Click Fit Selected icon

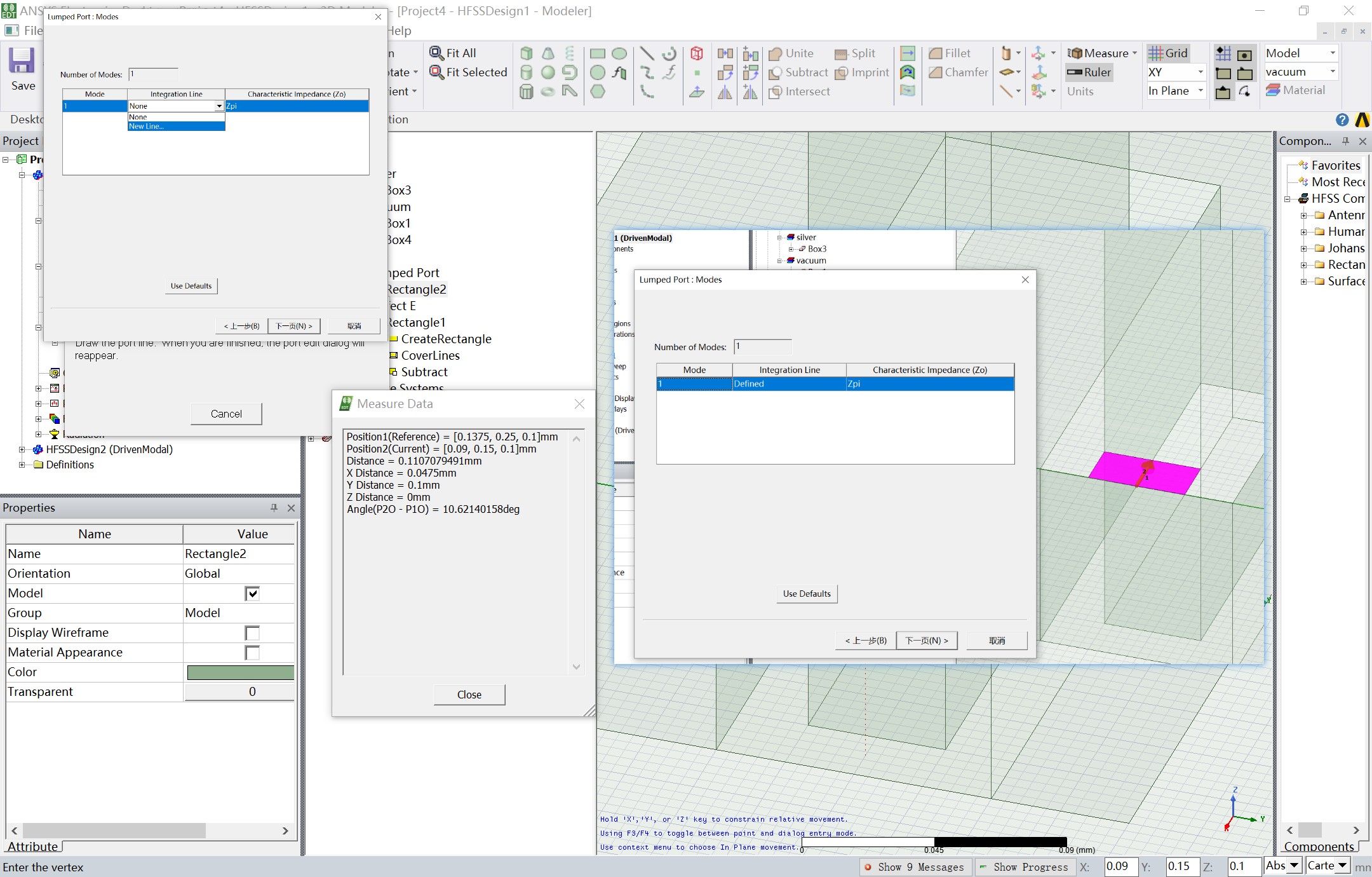pyautogui.click(x=436, y=72)
